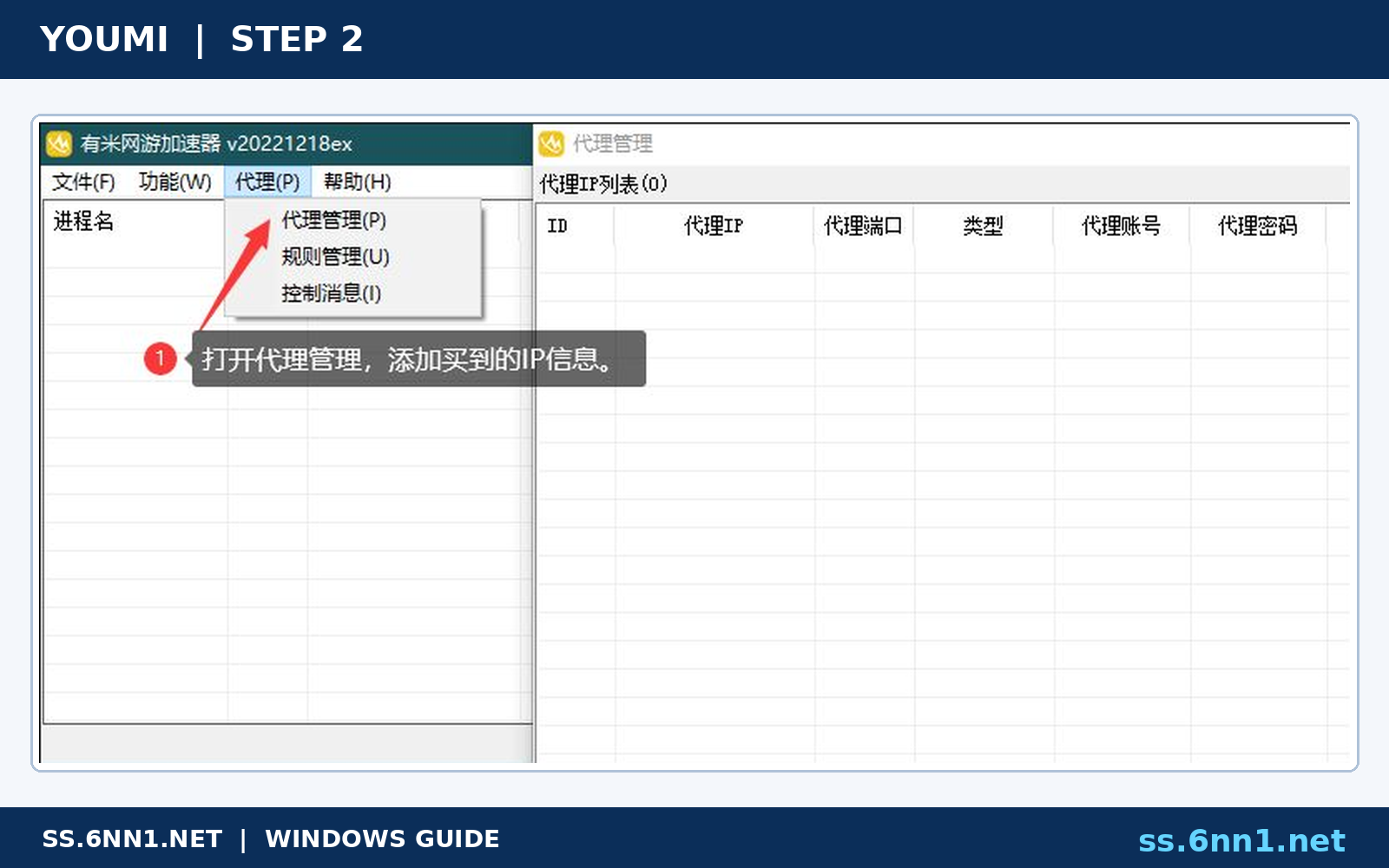Click the Youmi accelerator app icon in title bar
The width and height of the screenshot is (1389, 868).
(59, 143)
